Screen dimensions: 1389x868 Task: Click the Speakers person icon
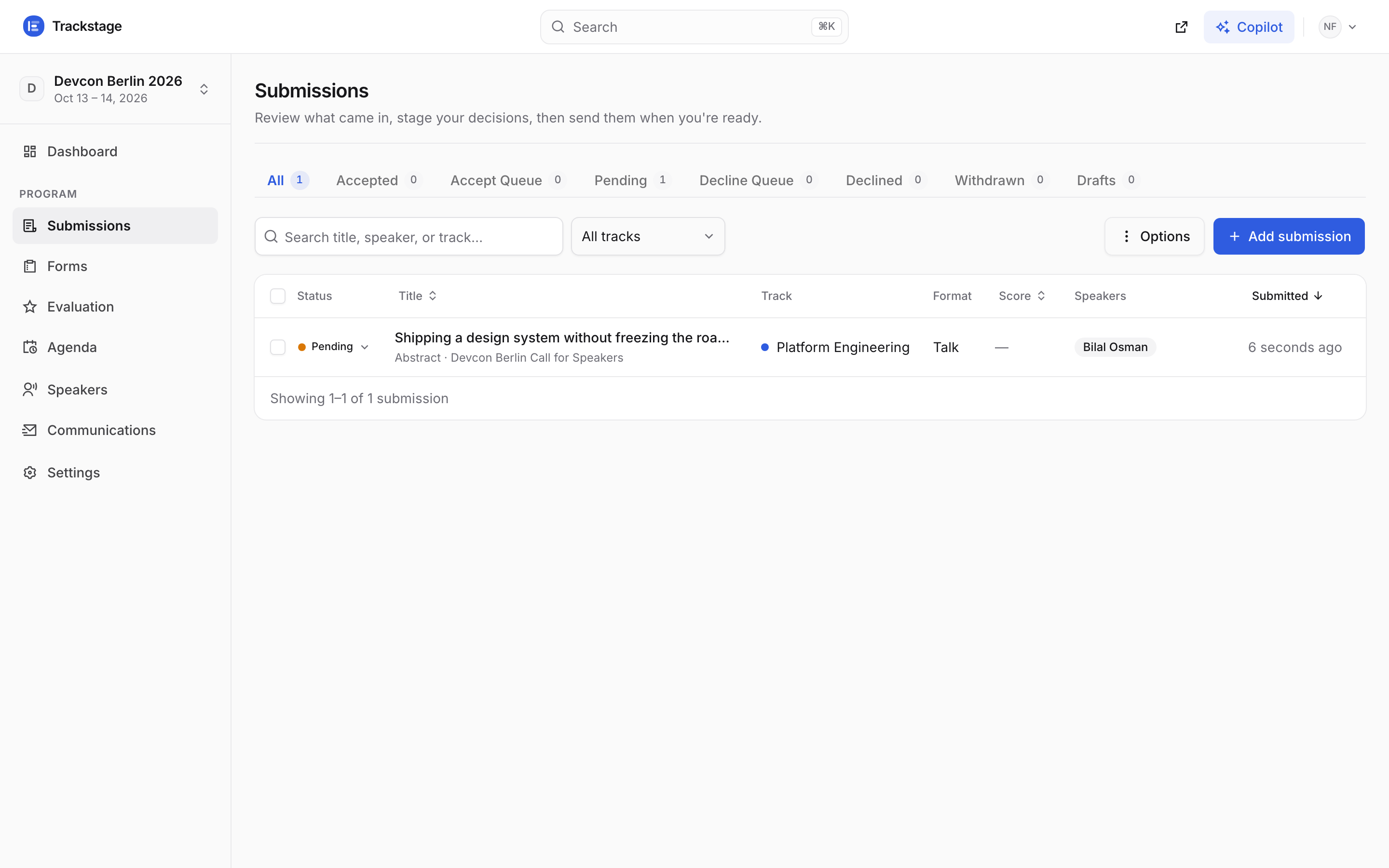[x=30, y=390]
